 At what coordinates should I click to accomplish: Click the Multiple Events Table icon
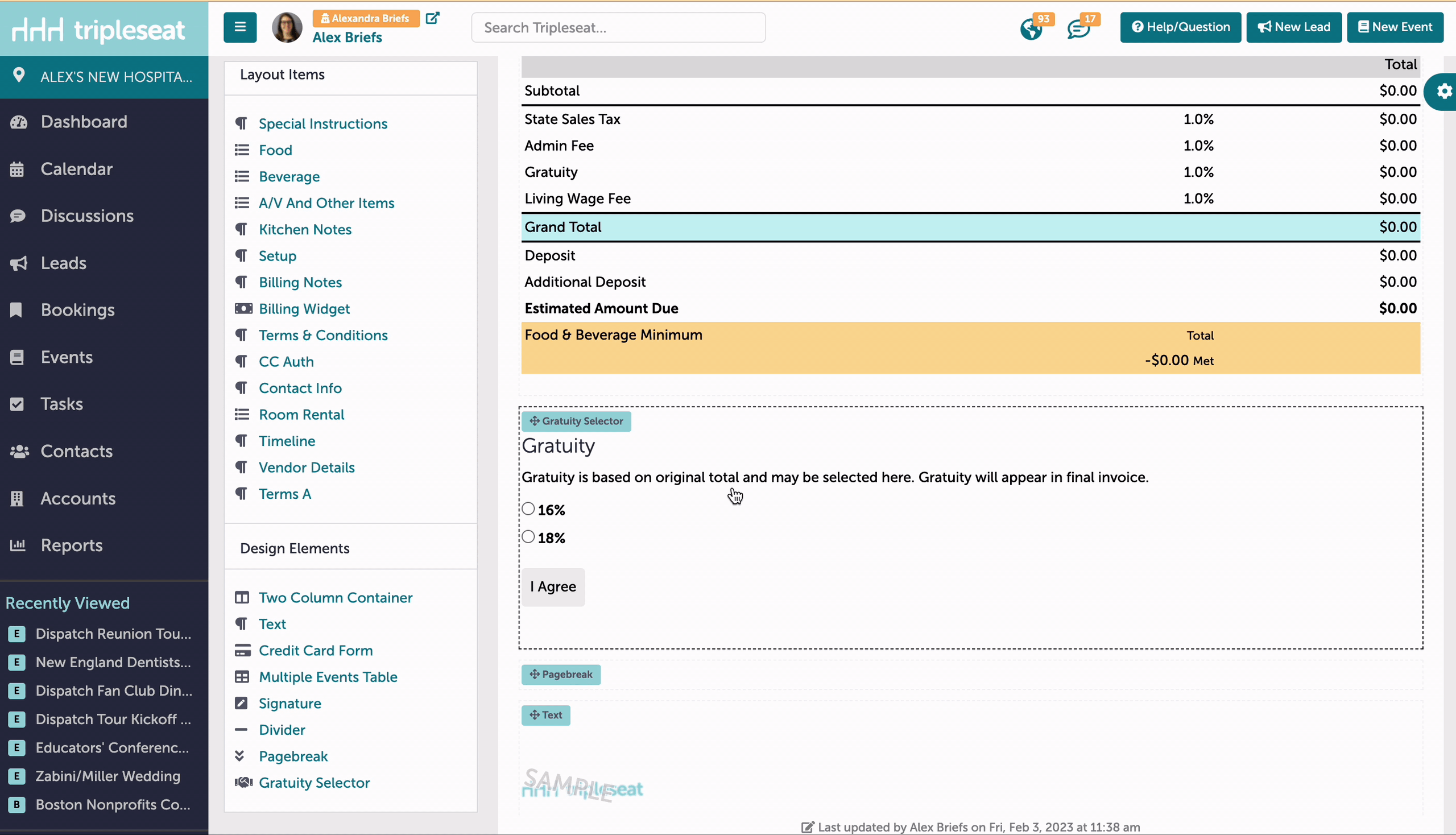[242, 677]
